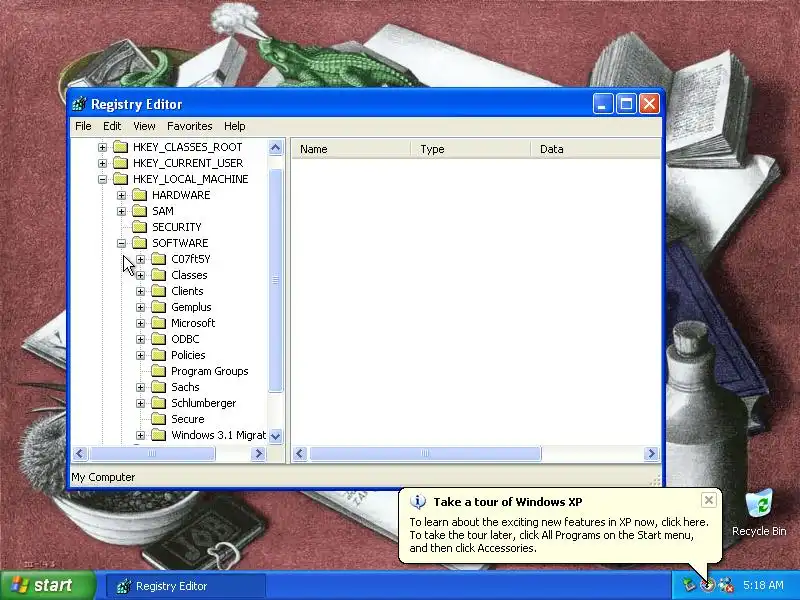Image resolution: width=800 pixels, height=600 pixels.
Task: Expand the SAM key
Action: [121, 211]
